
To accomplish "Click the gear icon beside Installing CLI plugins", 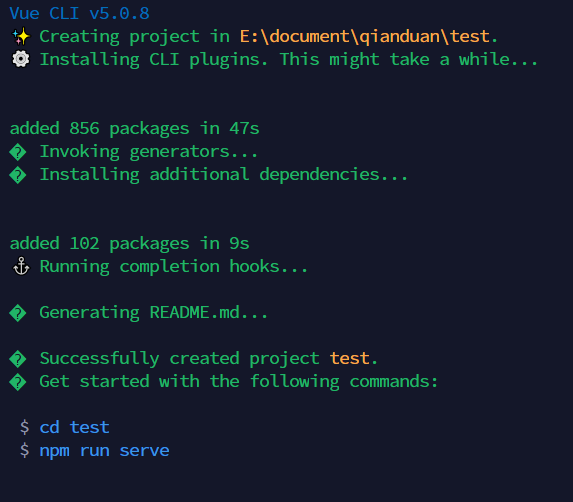I will tap(21, 59).
